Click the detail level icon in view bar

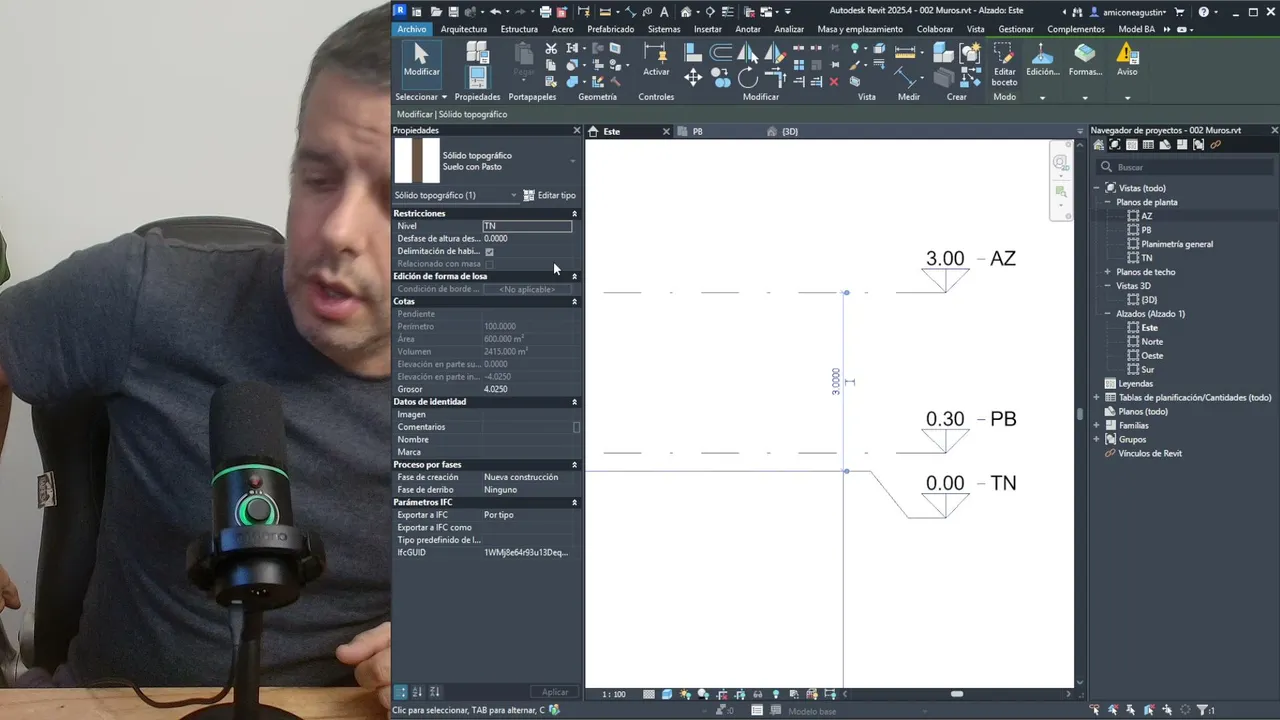650,694
